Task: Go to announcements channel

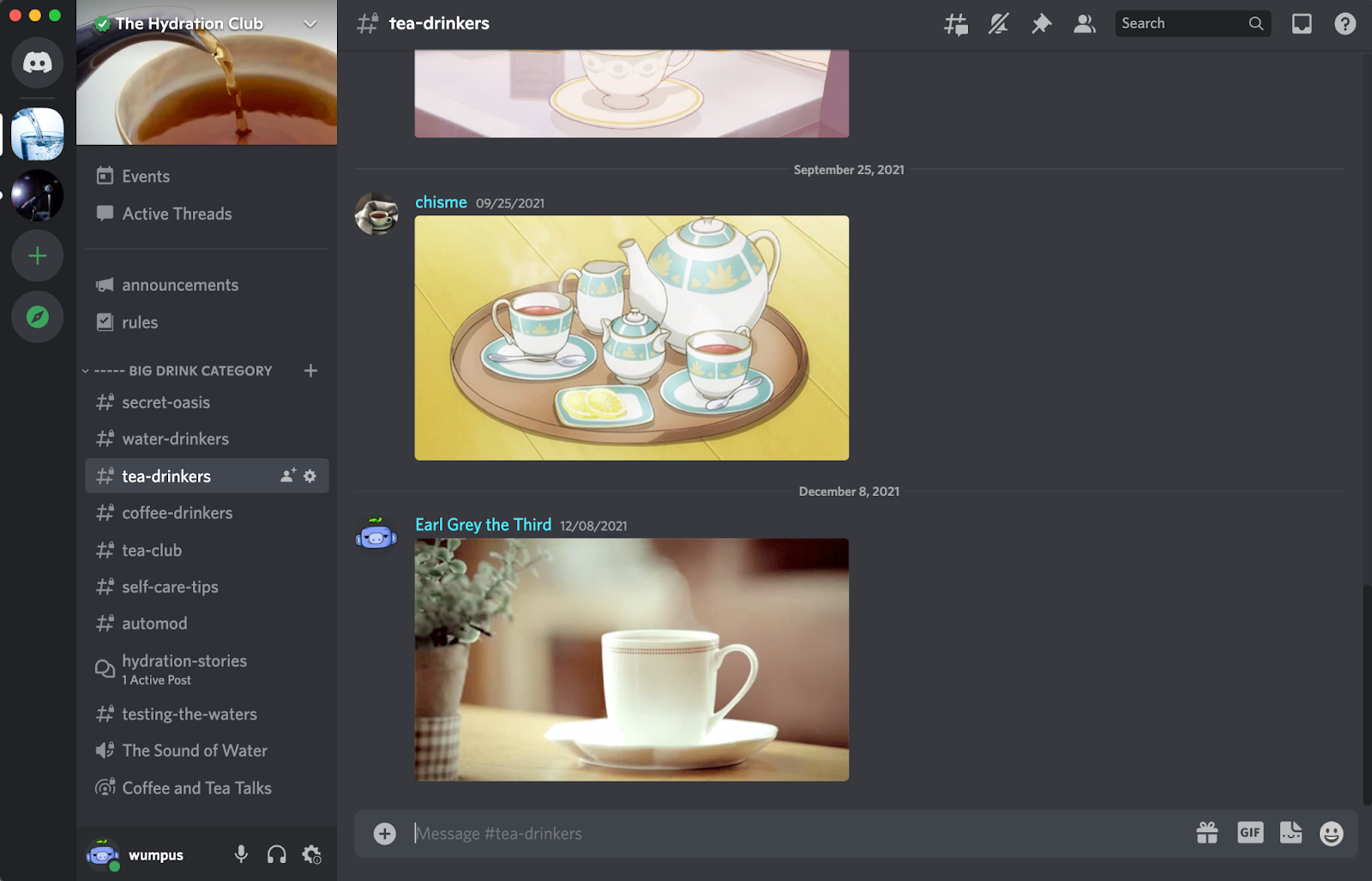Action: point(207,285)
